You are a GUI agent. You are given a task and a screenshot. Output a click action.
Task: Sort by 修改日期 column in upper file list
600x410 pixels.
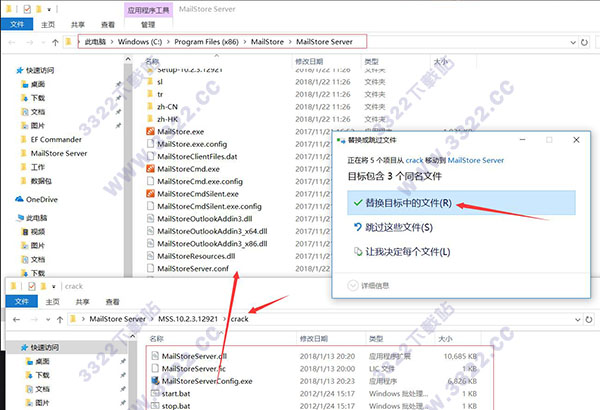pos(309,61)
